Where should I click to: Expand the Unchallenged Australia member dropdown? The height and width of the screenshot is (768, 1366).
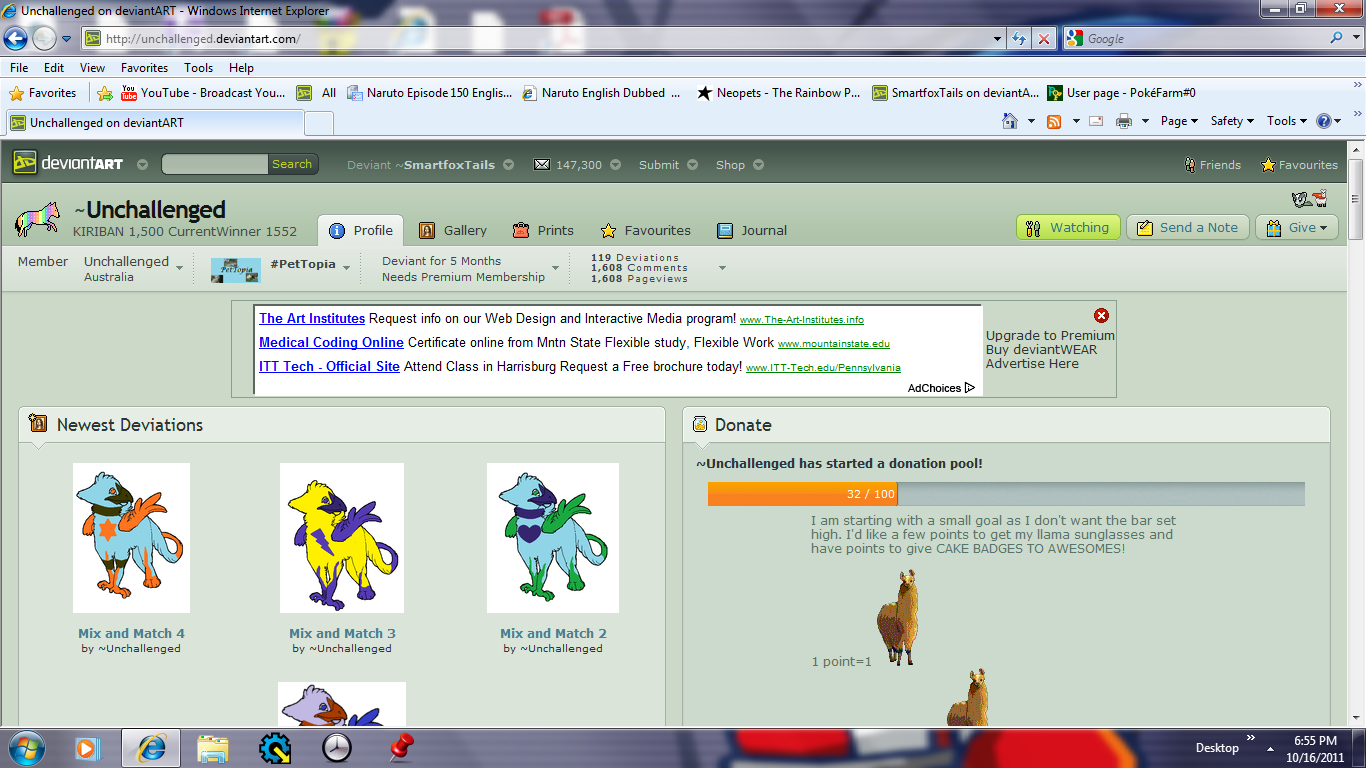pos(179,268)
